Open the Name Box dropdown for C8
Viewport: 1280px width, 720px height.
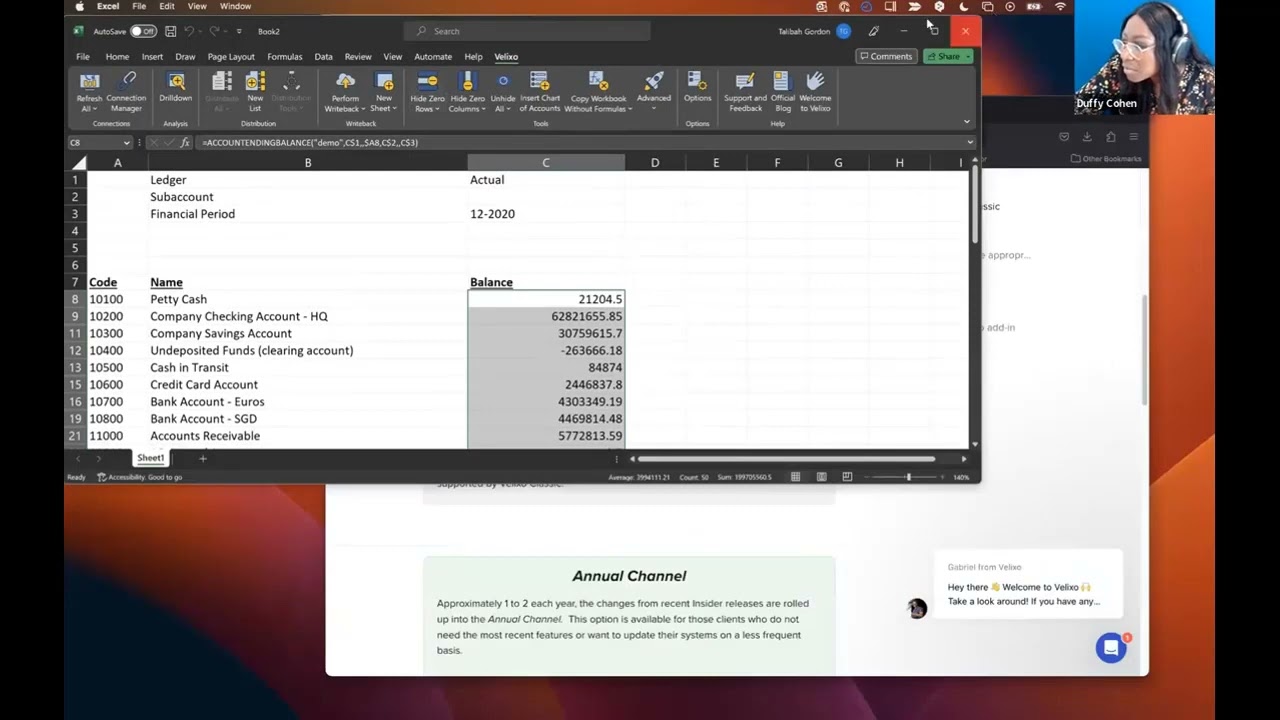pyautogui.click(x=126, y=143)
